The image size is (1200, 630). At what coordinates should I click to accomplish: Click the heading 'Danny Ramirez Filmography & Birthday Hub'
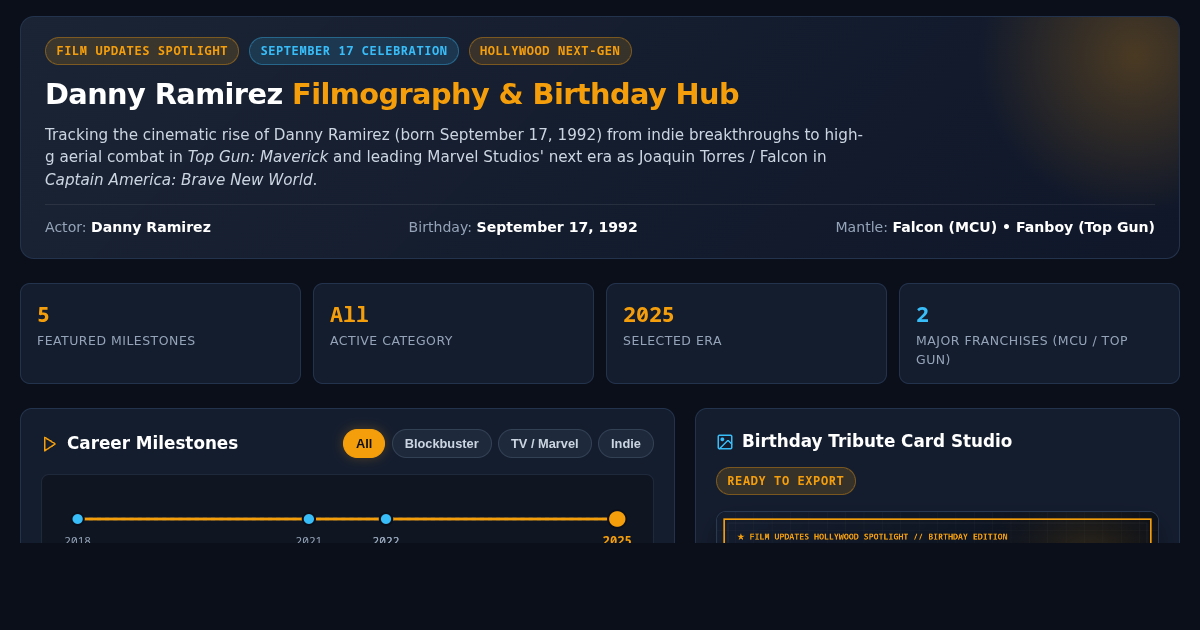click(x=392, y=94)
